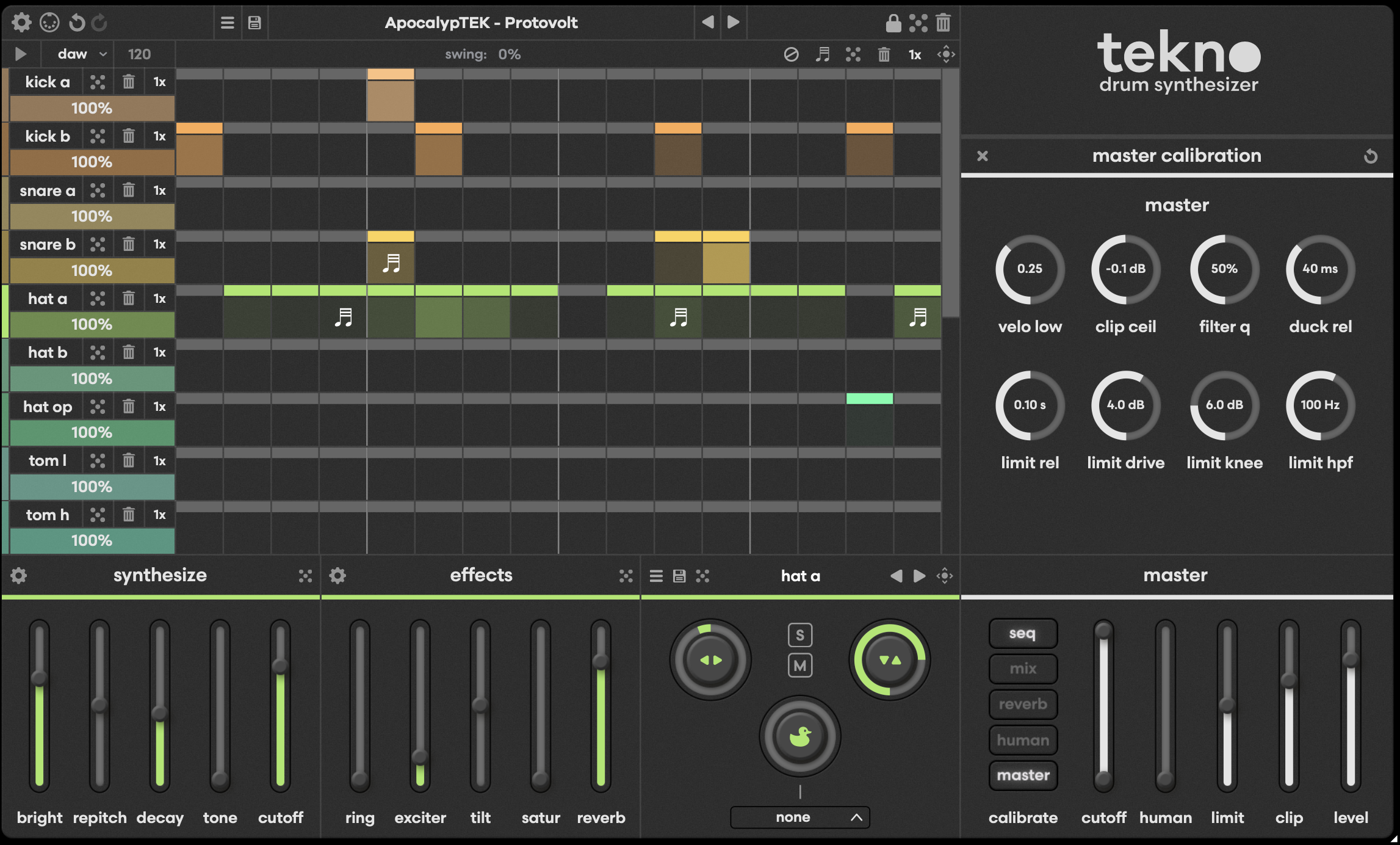This screenshot has height=845, width=1400.
Task: Delete the snare b track pattern with trash icon
Action: [x=128, y=244]
